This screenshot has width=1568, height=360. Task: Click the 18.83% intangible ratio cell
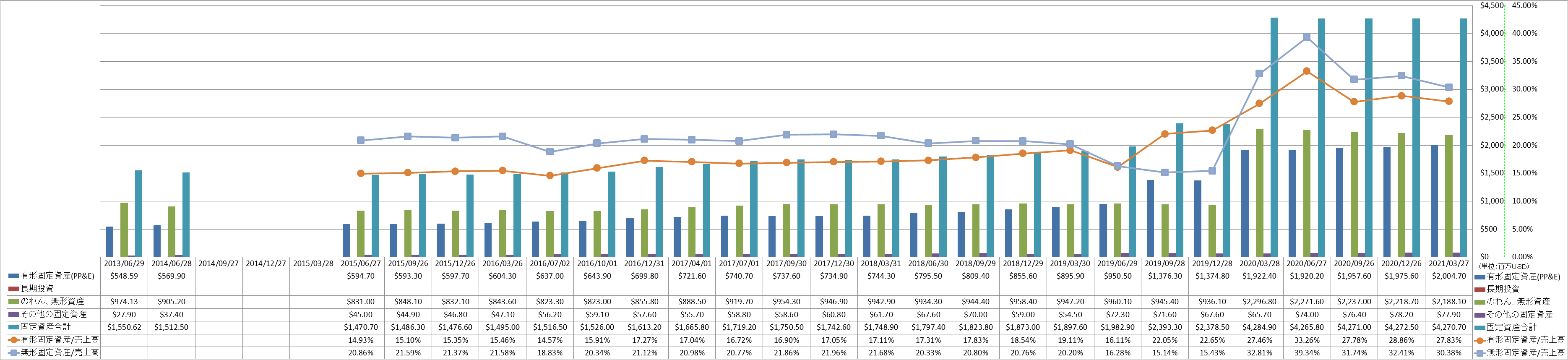click(x=550, y=353)
